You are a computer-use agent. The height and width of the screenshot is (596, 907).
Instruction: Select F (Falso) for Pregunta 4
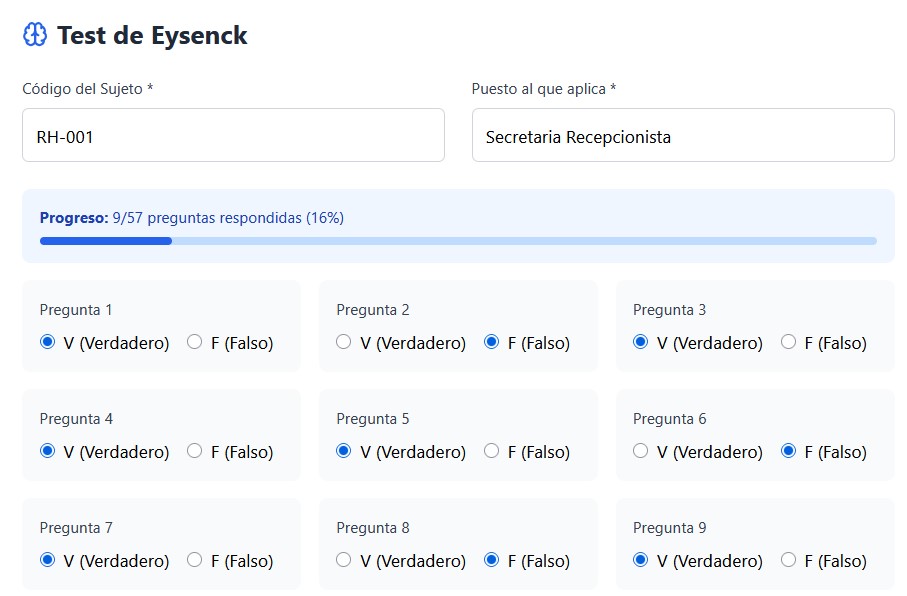195,451
